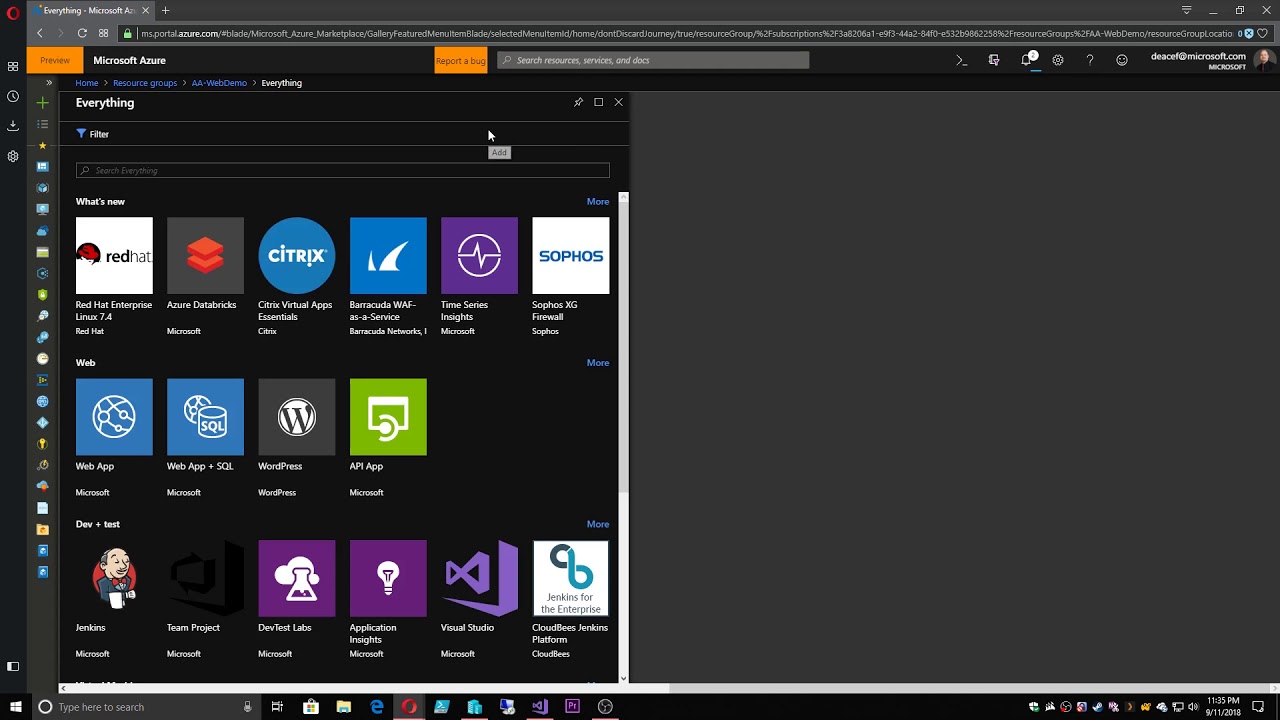Click the Filter button

[93, 134]
